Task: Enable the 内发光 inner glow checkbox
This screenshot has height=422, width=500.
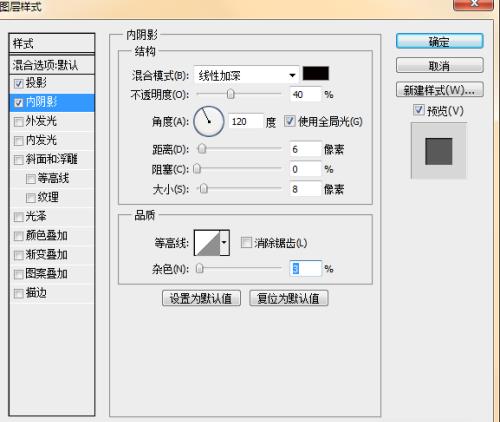Action: (x=19, y=141)
